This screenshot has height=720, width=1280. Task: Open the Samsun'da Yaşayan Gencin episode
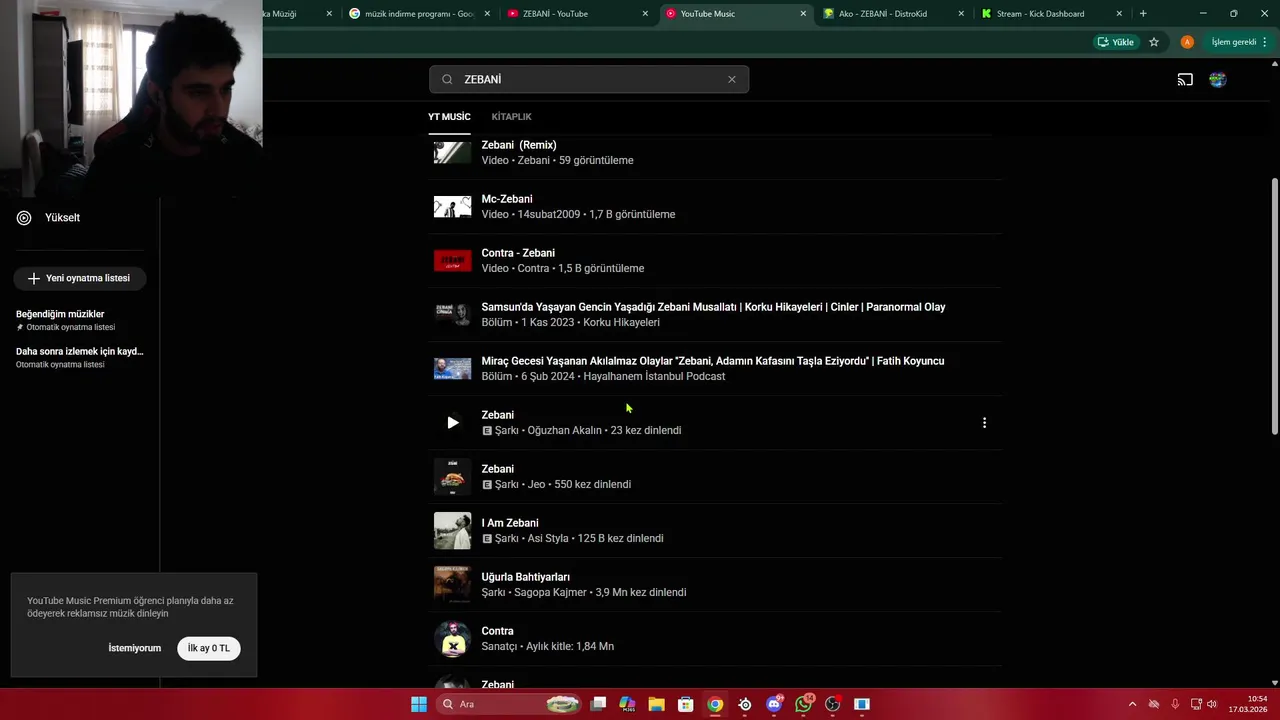(713, 307)
